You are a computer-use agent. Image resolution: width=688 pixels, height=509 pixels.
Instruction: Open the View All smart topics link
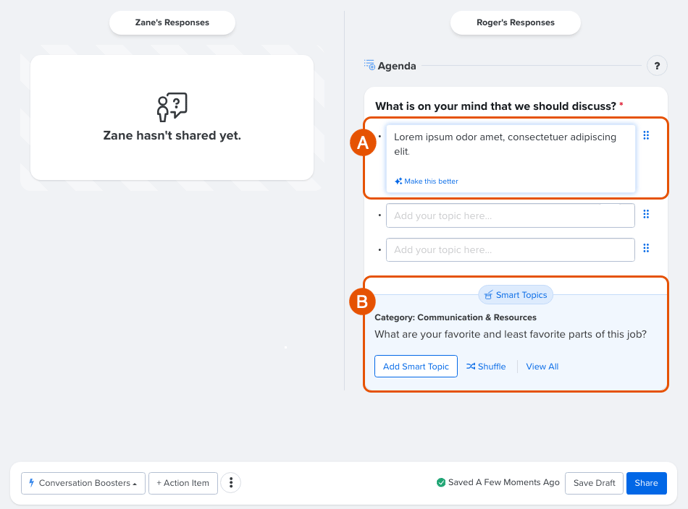click(542, 366)
